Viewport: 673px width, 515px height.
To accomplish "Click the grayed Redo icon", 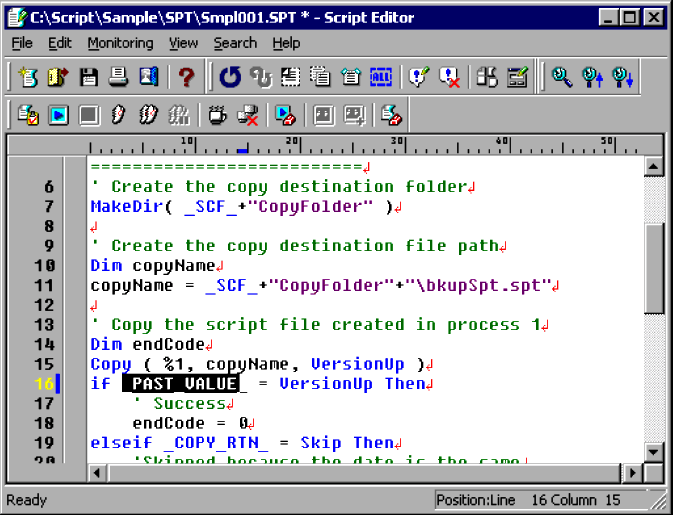I will [x=261, y=78].
